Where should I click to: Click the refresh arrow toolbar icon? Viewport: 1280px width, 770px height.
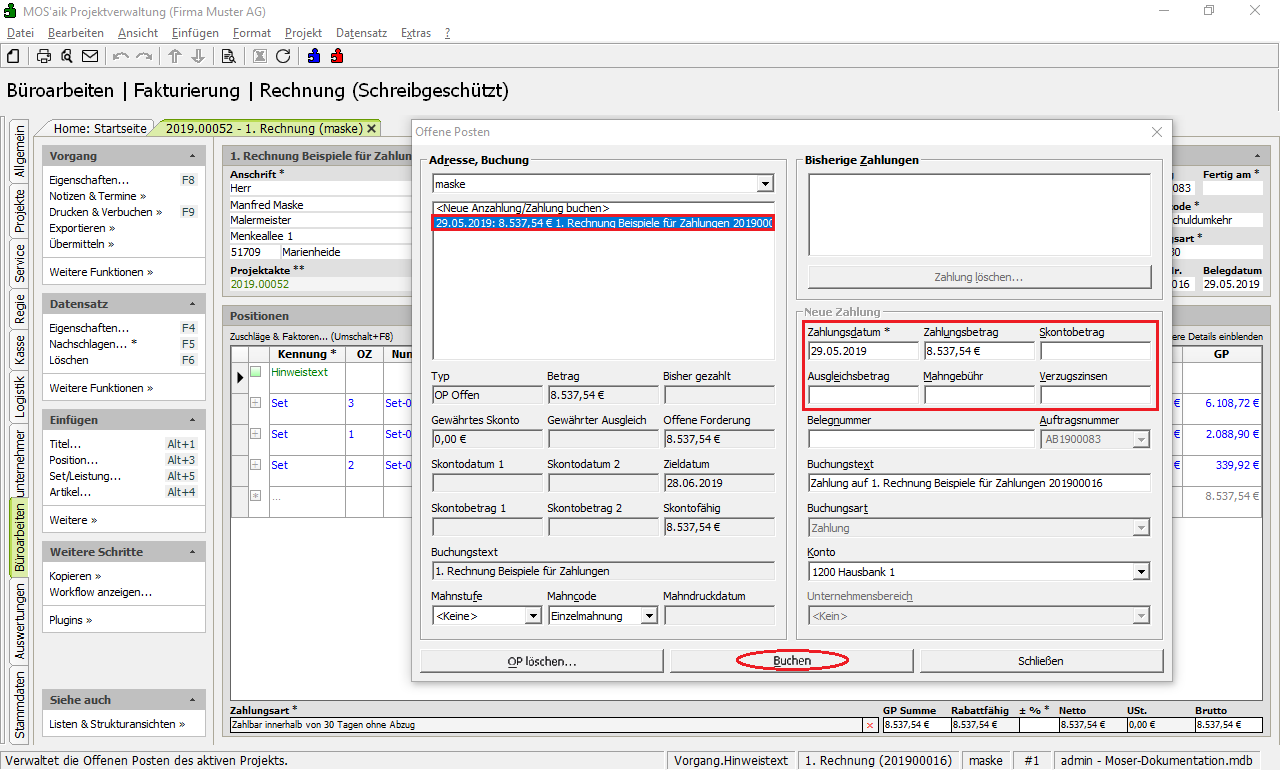(283, 56)
